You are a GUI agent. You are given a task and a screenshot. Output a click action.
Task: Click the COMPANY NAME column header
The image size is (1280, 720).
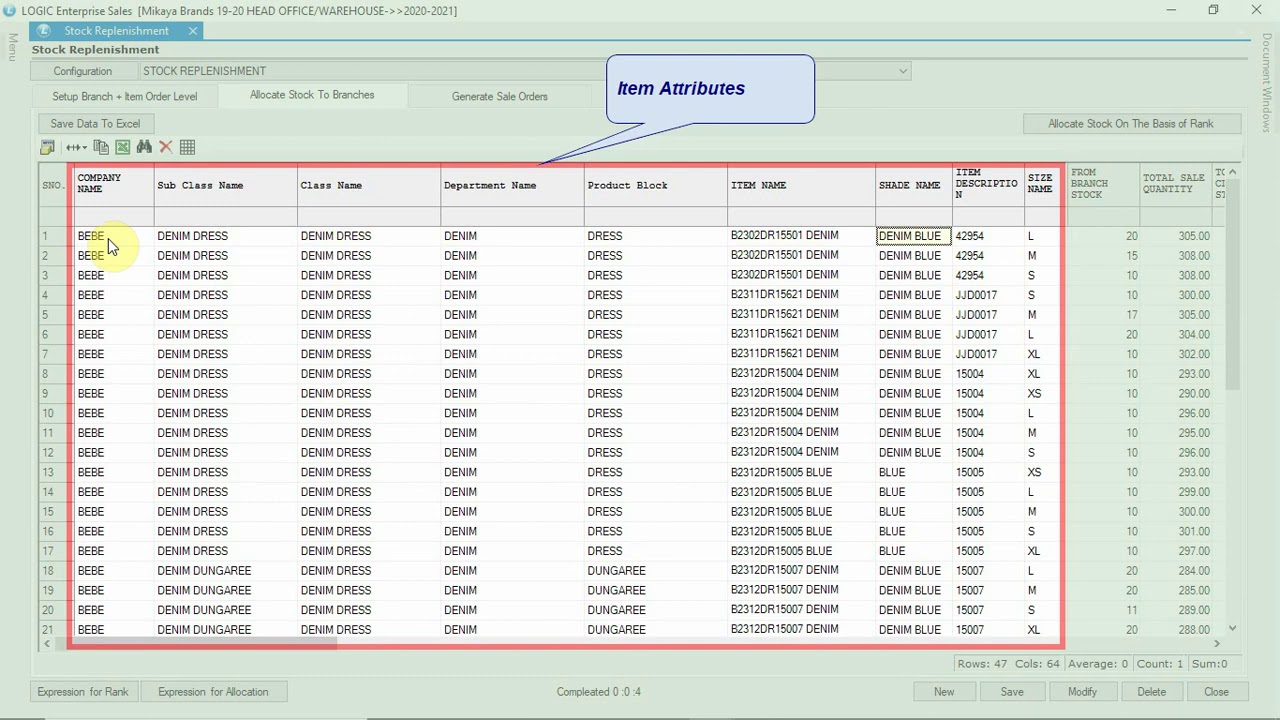point(114,185)
